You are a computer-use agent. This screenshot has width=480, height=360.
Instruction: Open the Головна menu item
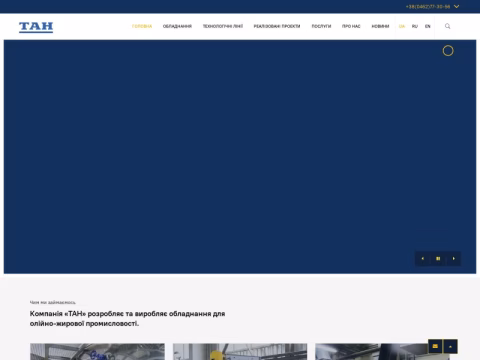pyautogui.click(x=142, y=26)
